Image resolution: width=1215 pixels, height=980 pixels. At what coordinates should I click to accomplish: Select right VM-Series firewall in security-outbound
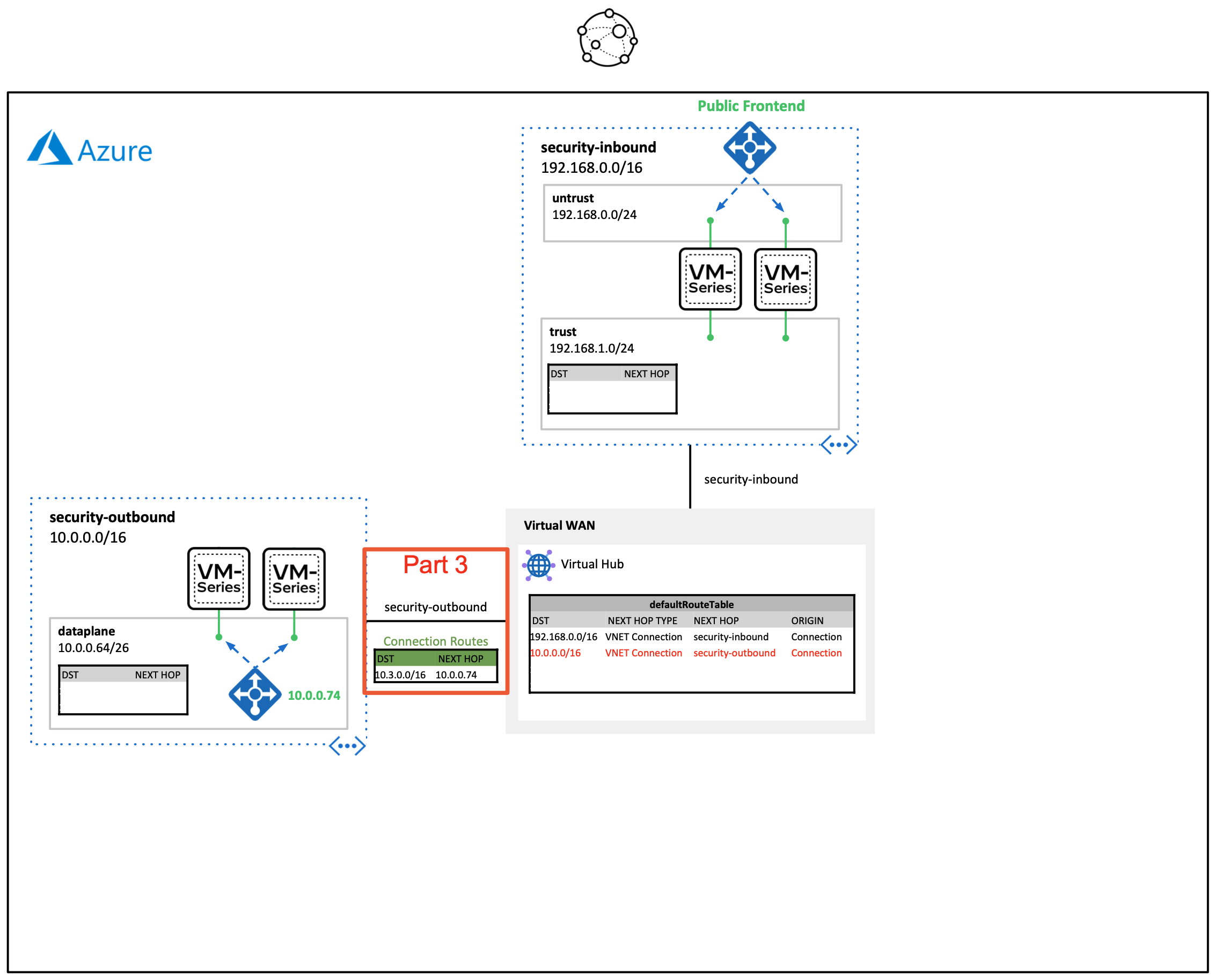(294, 579)
